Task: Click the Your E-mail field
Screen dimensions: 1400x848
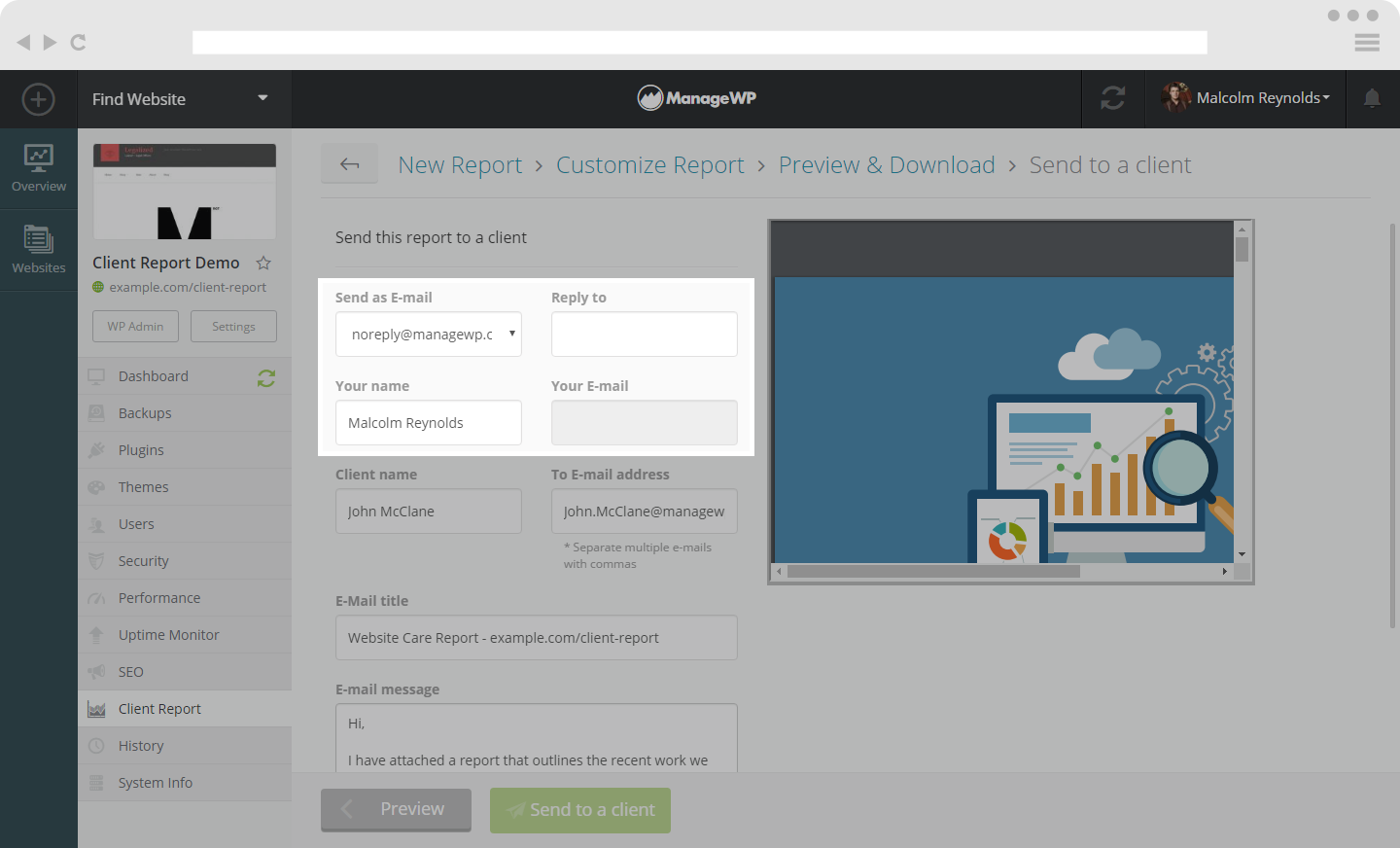Action: click(x=645, y=422)
